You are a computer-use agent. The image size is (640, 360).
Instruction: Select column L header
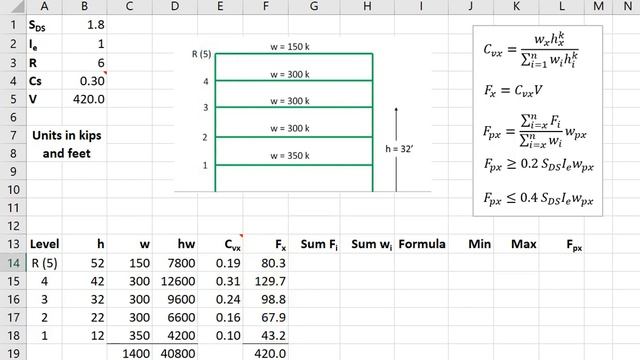(562, 6)
